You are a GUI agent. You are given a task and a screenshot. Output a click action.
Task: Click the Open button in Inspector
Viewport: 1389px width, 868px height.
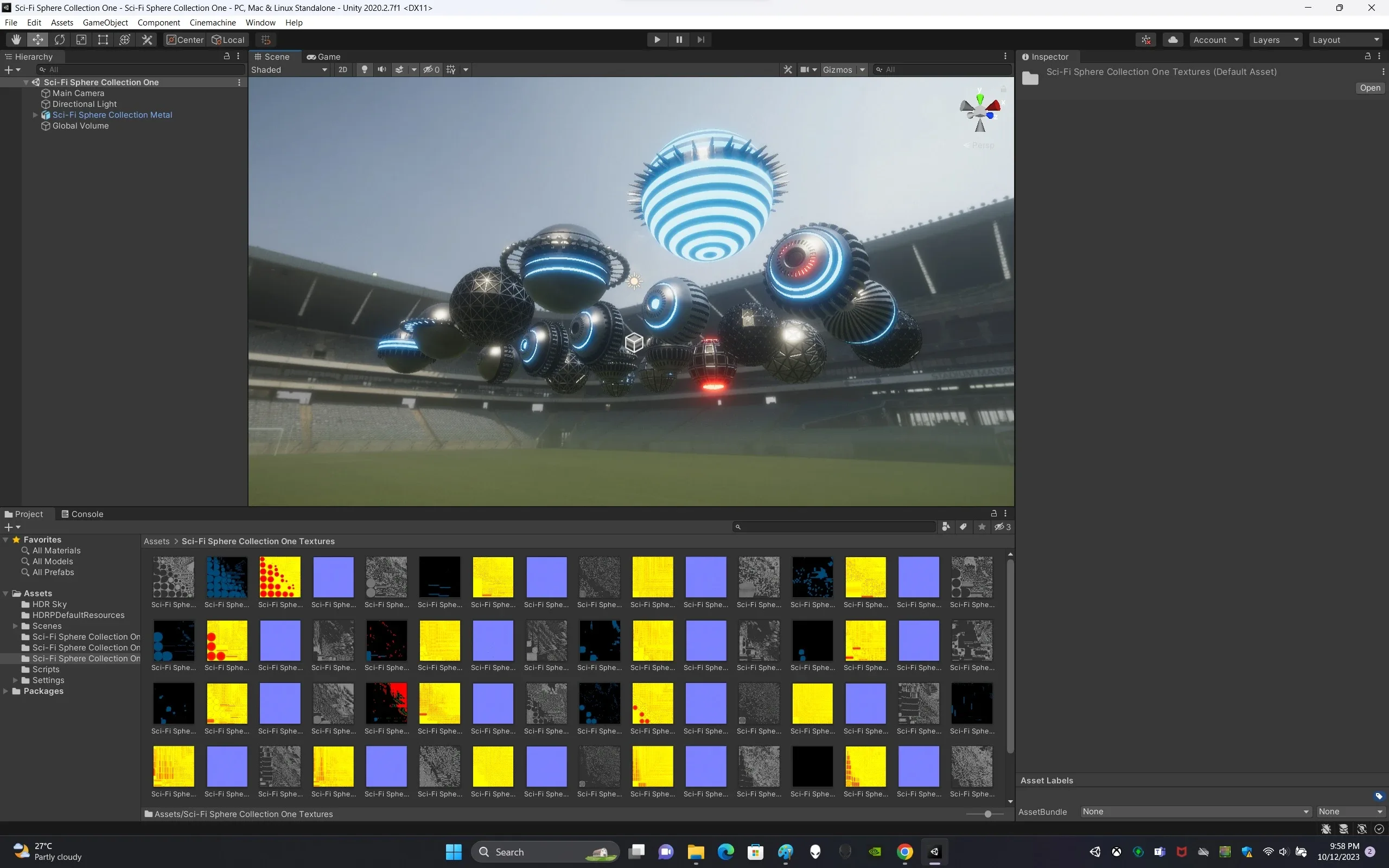1369,88
